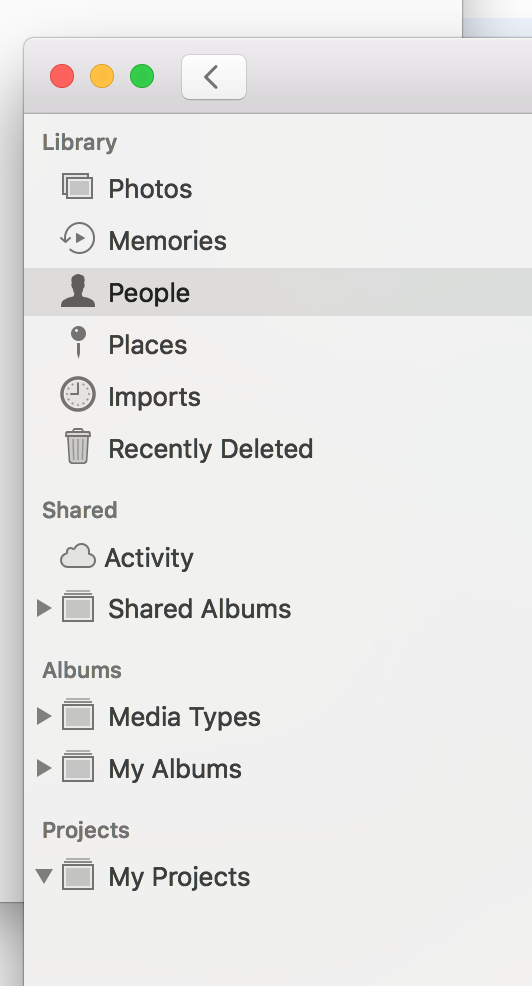Click the Activity cloud icon
This screenshot has height=986, width=532.
tap(77, 557)
